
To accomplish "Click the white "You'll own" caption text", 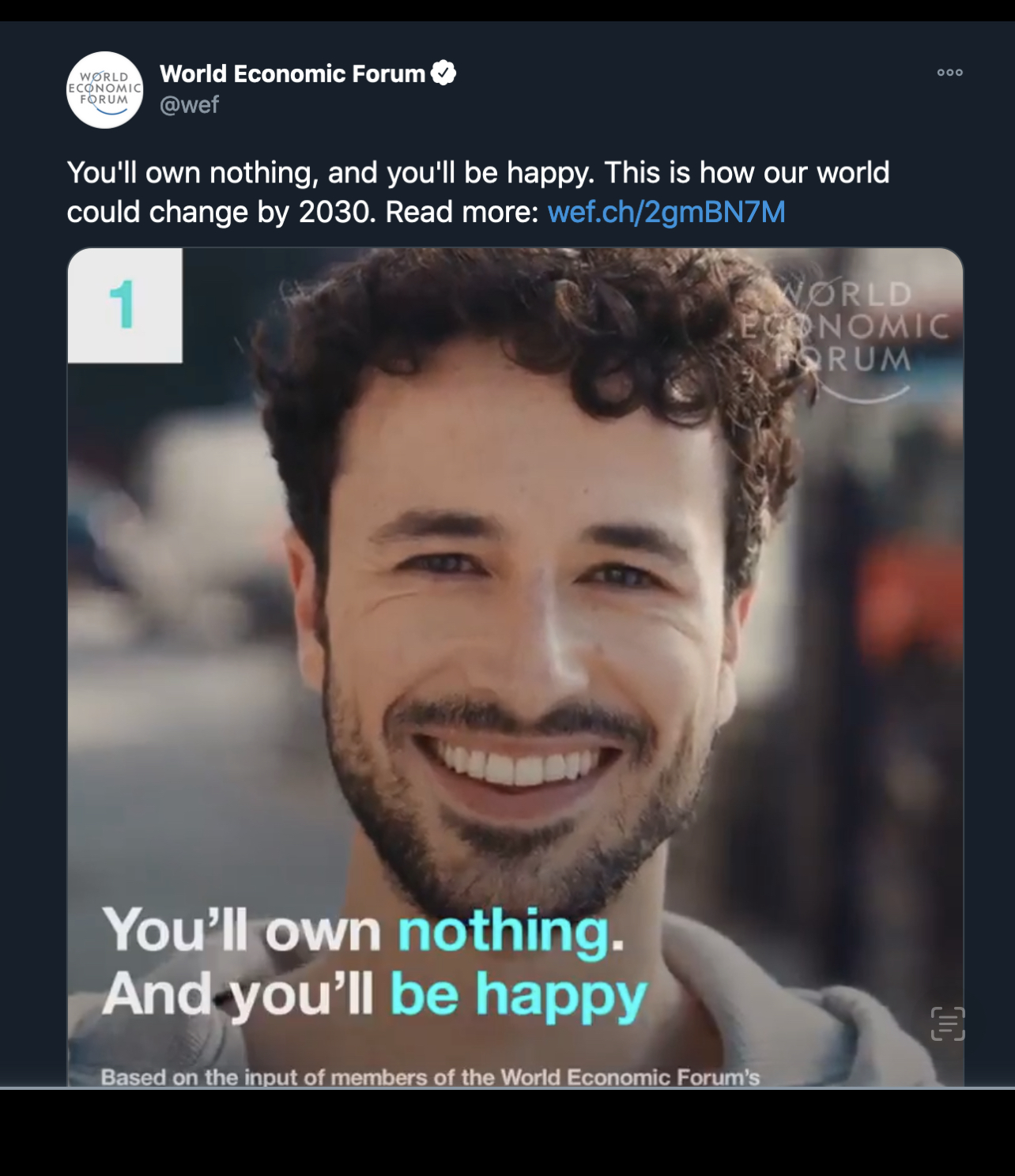I will [x=242, y=930].
